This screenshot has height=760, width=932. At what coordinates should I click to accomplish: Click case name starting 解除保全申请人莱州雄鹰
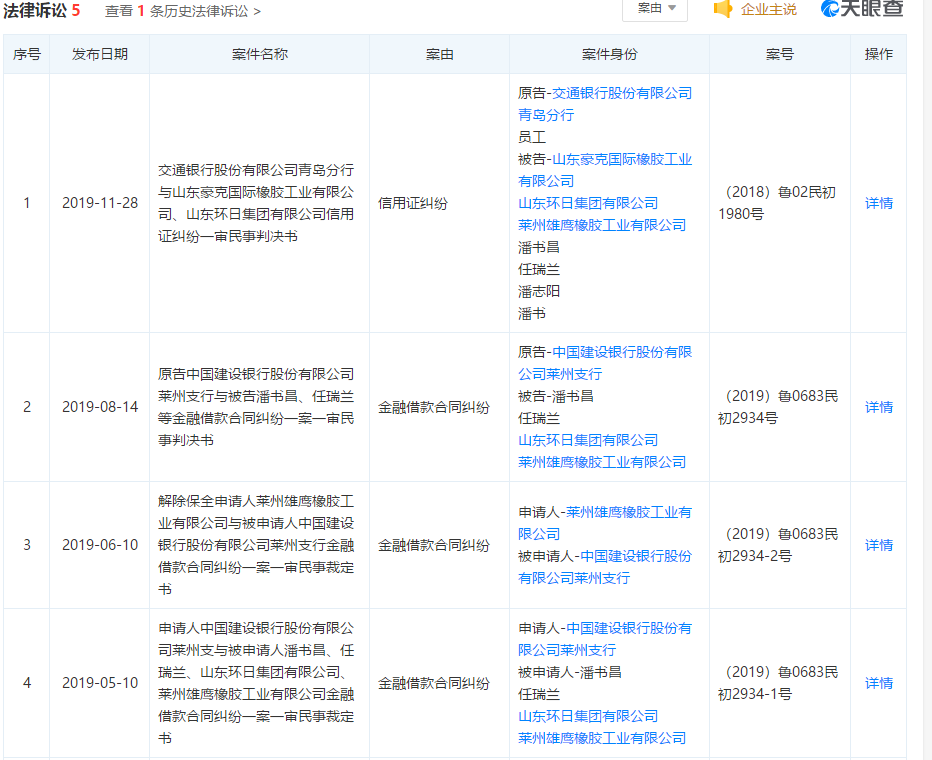tap(256, 545)
